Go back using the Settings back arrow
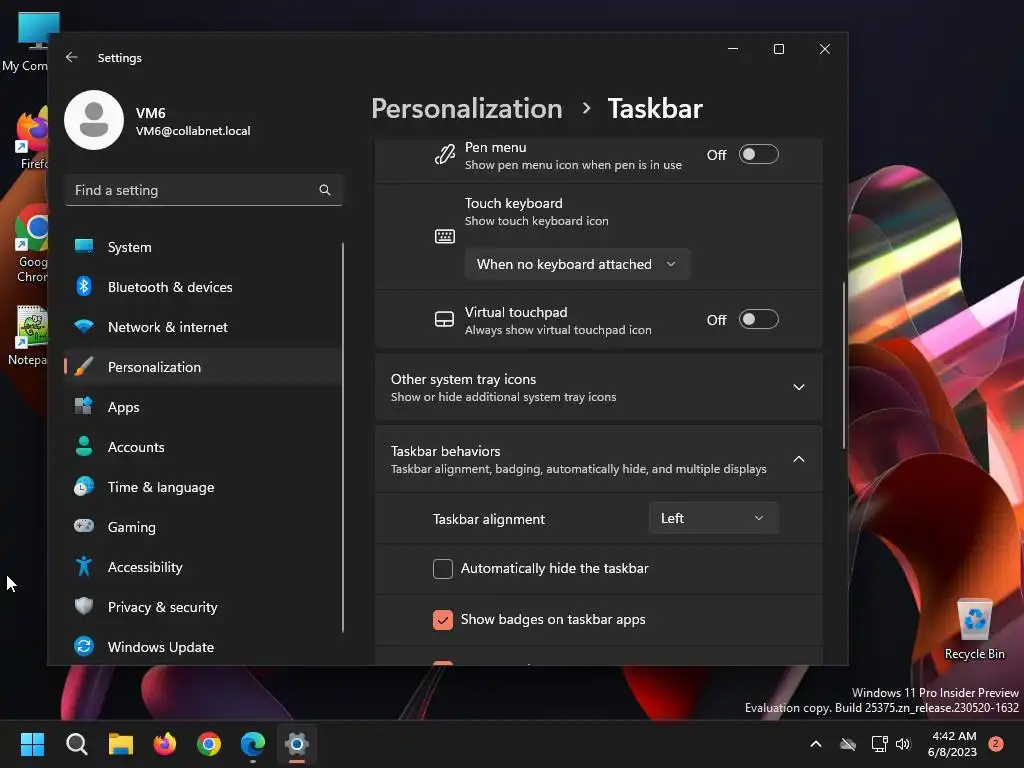Viewport: 1024px width, 768px height. (72, 57)
